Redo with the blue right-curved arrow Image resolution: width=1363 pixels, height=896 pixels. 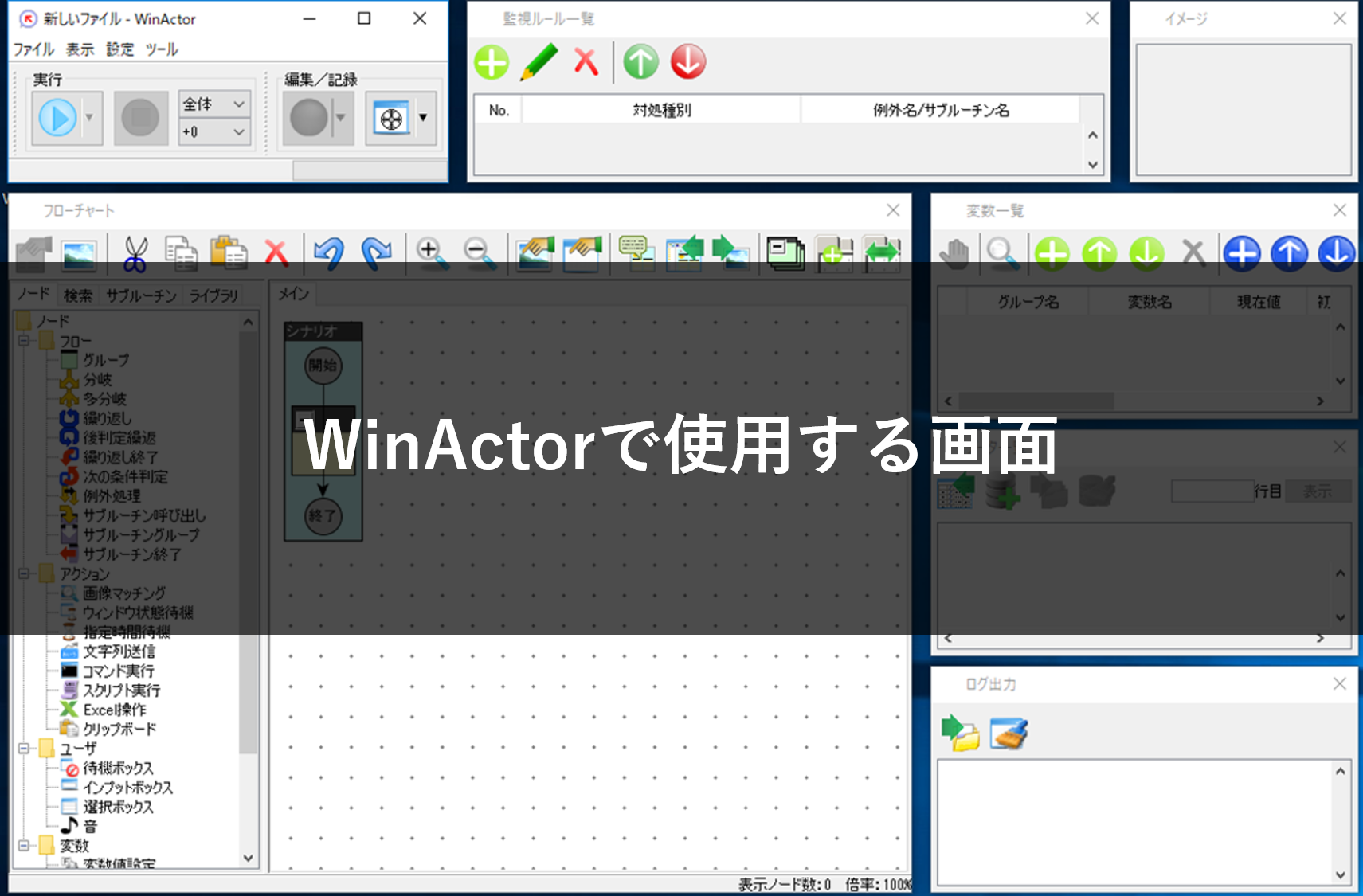pyautogui.click(x=376, y=252)
